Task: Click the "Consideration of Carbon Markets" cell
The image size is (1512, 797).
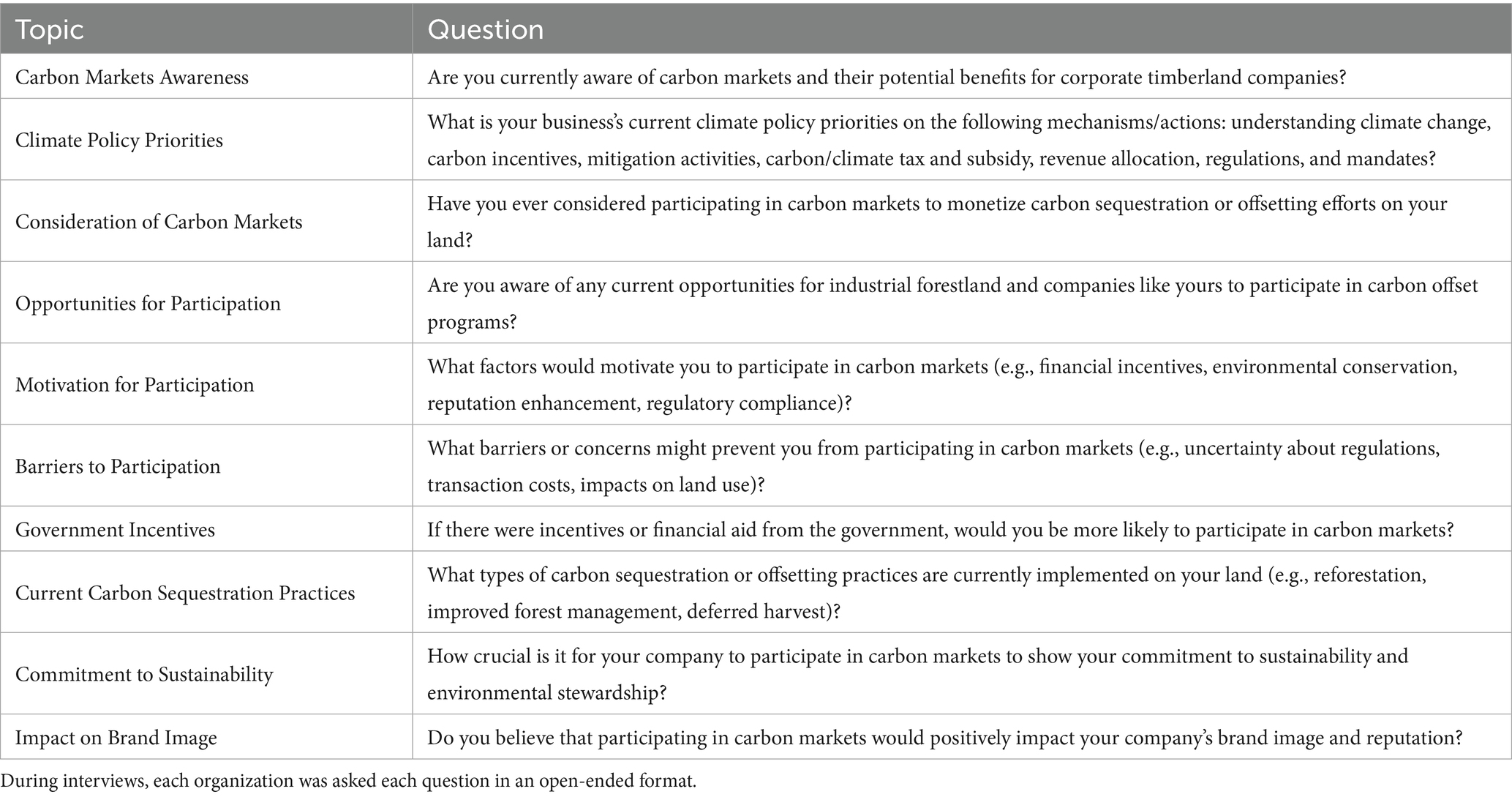Action: 159,222
